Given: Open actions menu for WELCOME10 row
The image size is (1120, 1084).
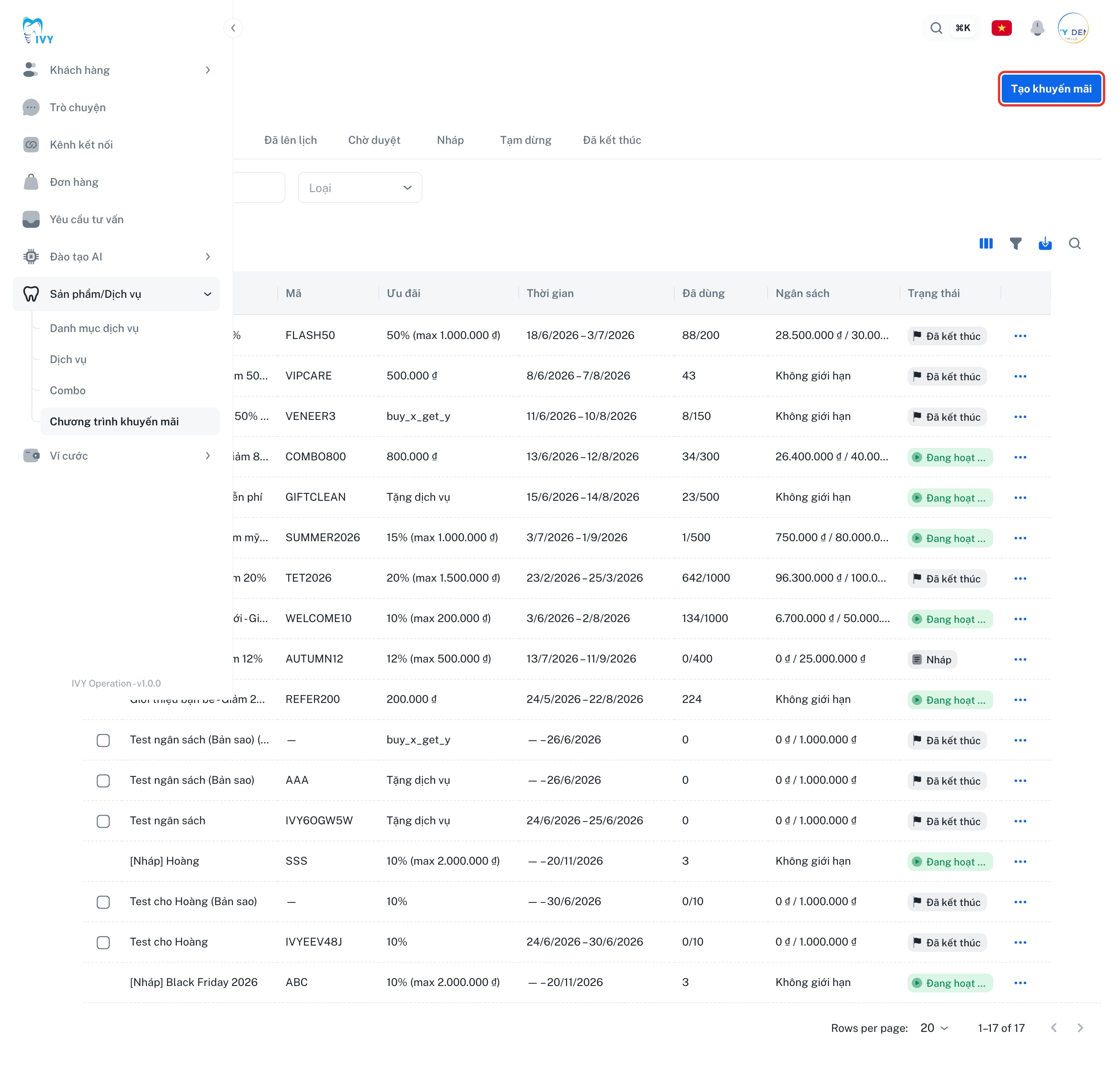Looking at the screenshot, I should pos(1020,619).
